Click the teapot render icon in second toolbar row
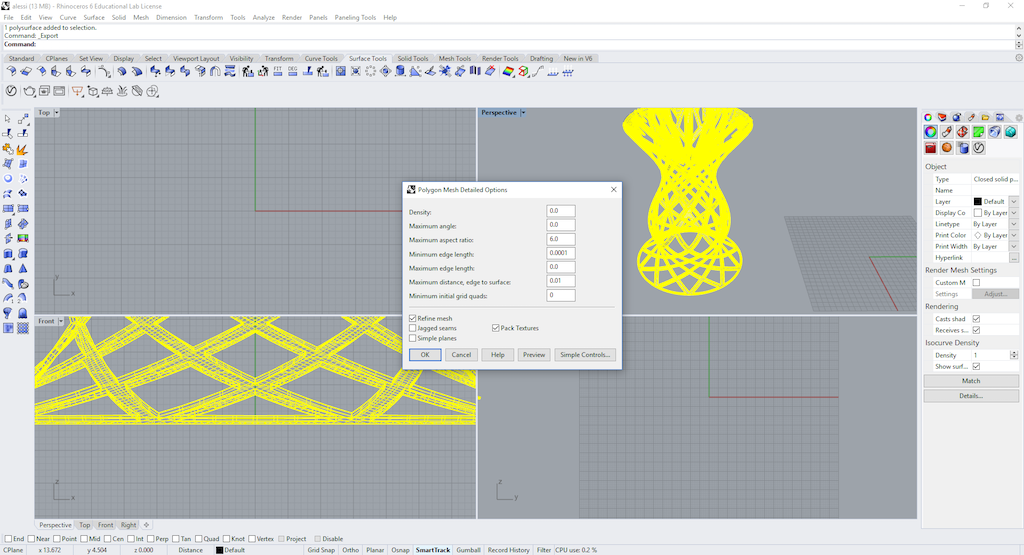The width and height of the screenshot is (1024, 555). point(29,91)
